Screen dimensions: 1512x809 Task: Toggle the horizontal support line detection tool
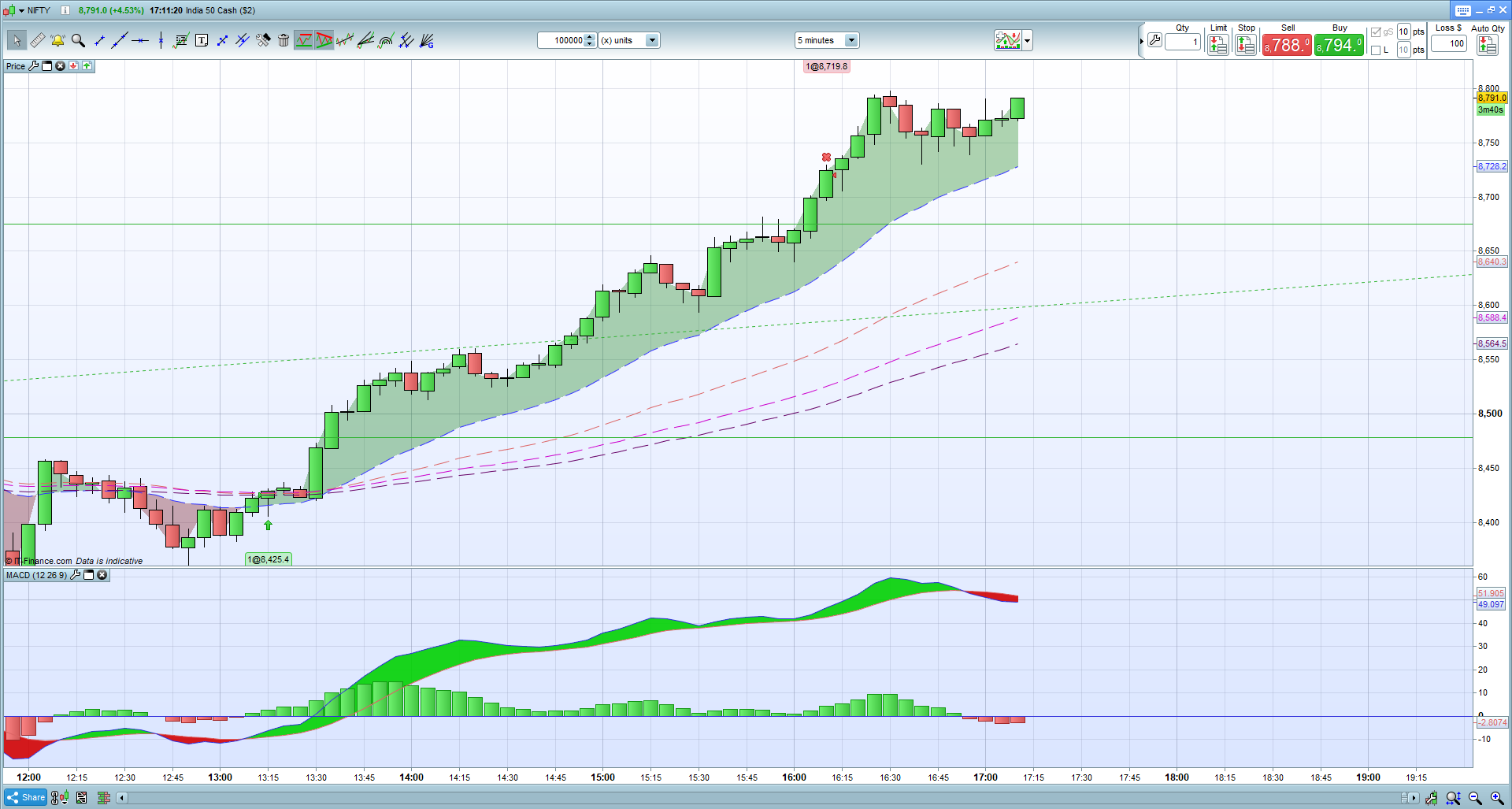coord(304,40)
